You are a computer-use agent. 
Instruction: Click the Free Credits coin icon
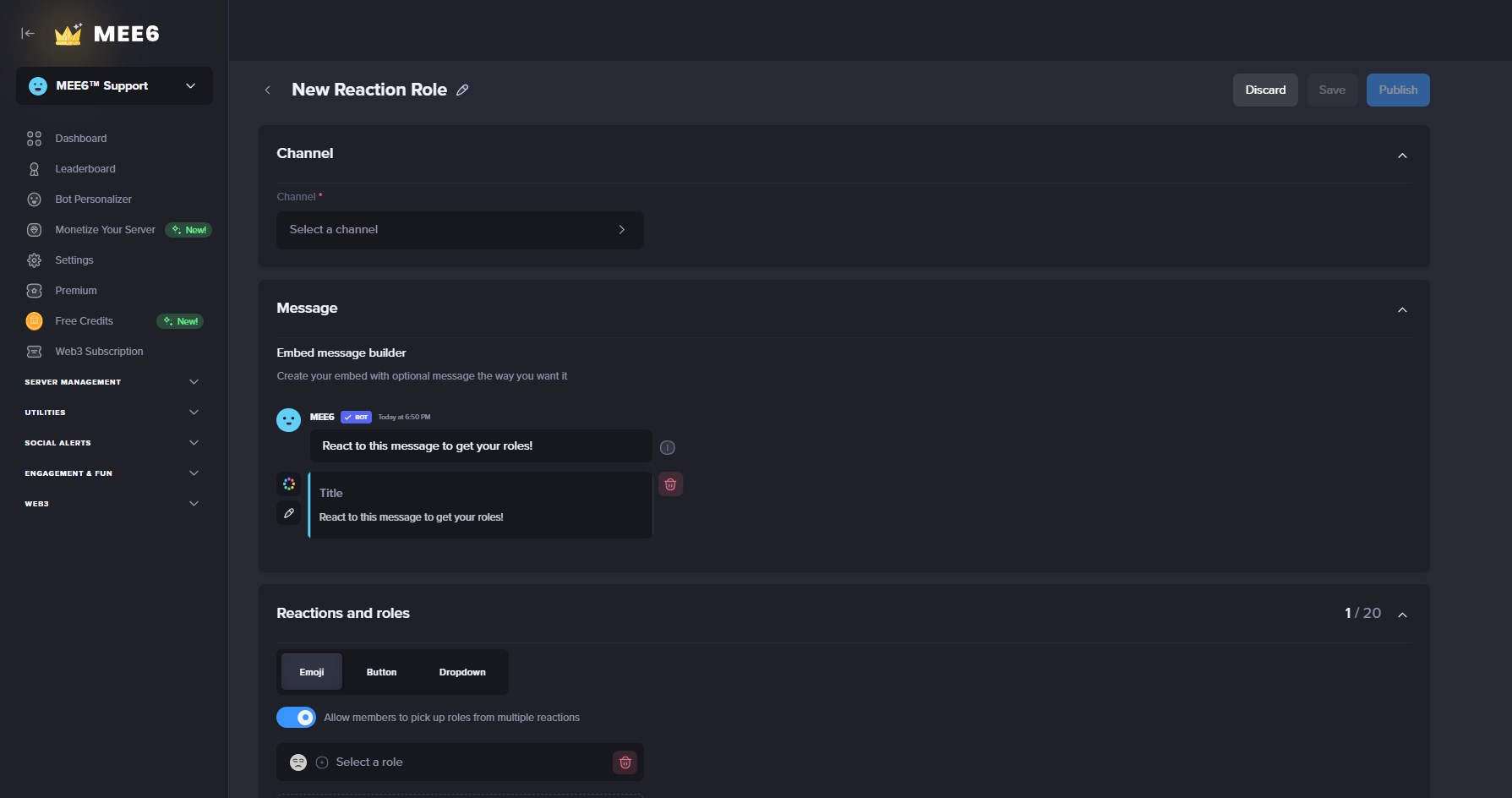(34, 321)
